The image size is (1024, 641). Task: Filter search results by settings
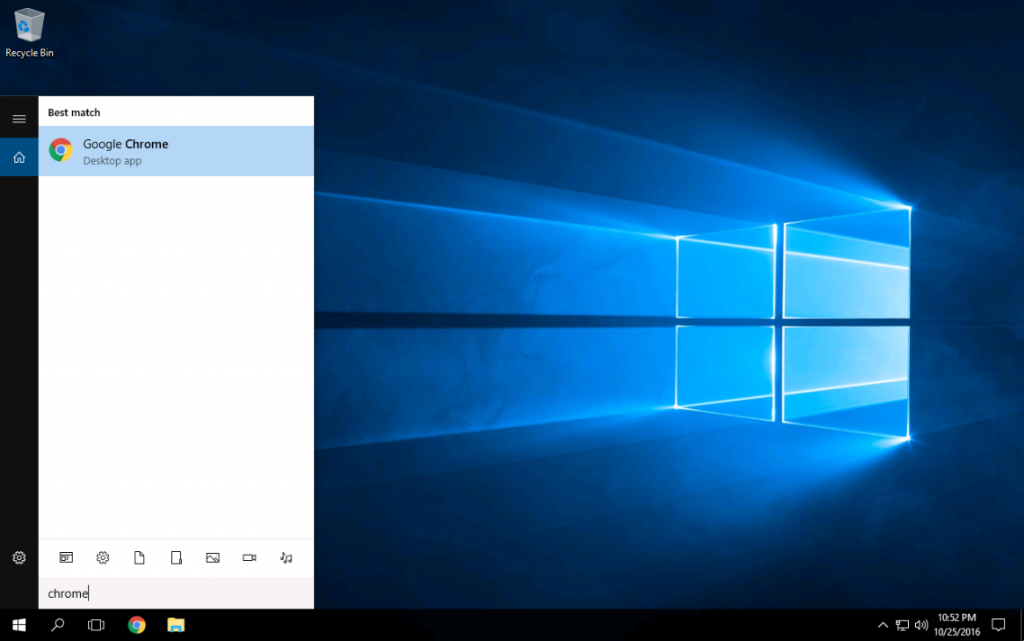coord(102,558)
